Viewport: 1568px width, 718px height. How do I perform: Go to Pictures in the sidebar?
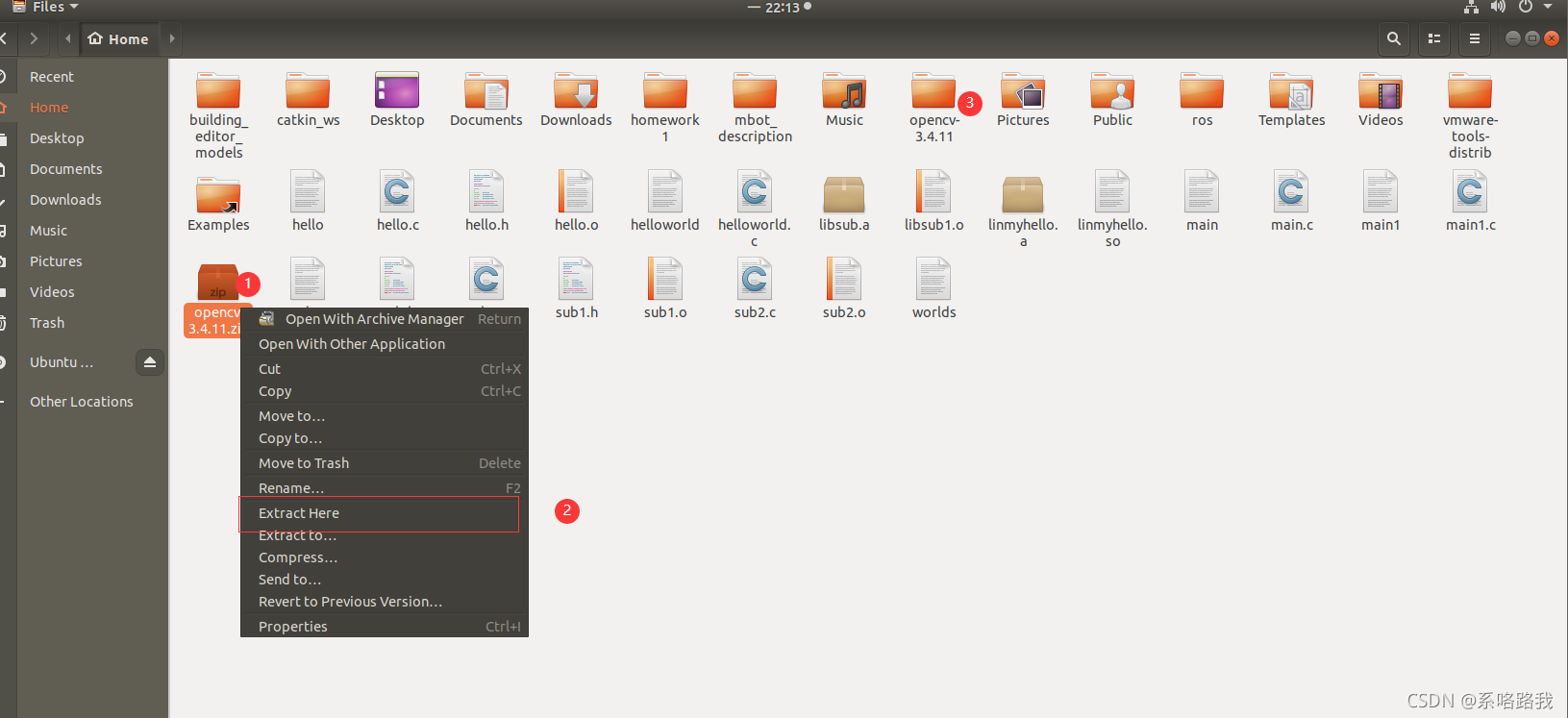pyautogui.click(x=84, y=261)
